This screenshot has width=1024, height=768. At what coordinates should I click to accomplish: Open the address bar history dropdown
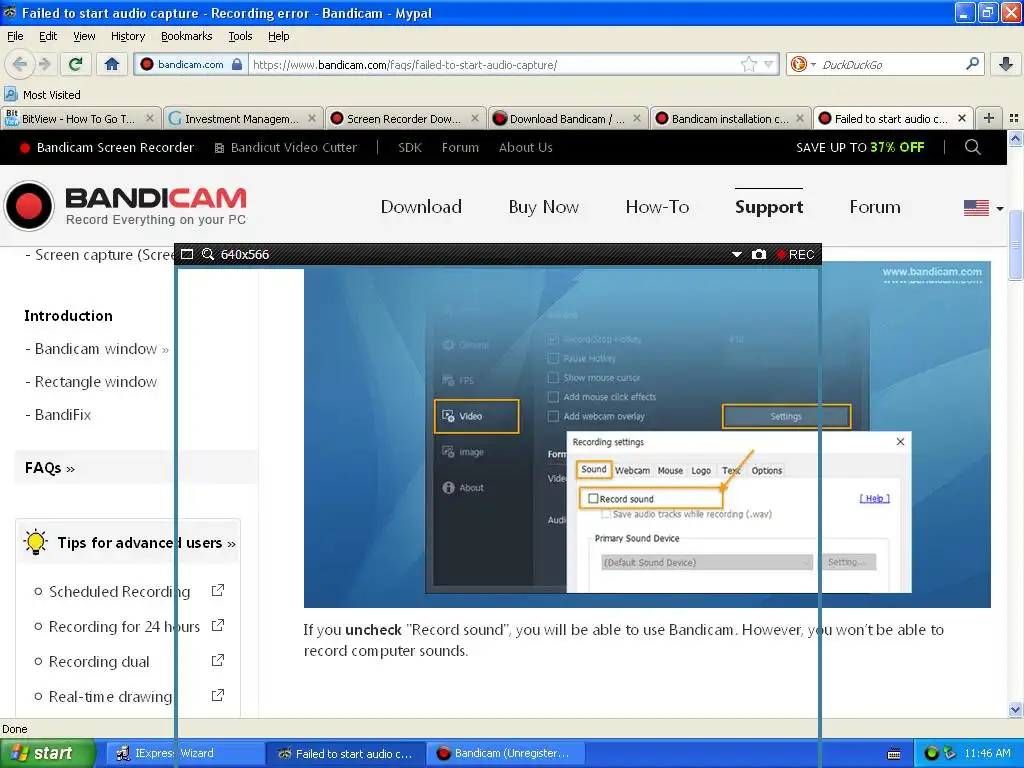click(769, 64)
